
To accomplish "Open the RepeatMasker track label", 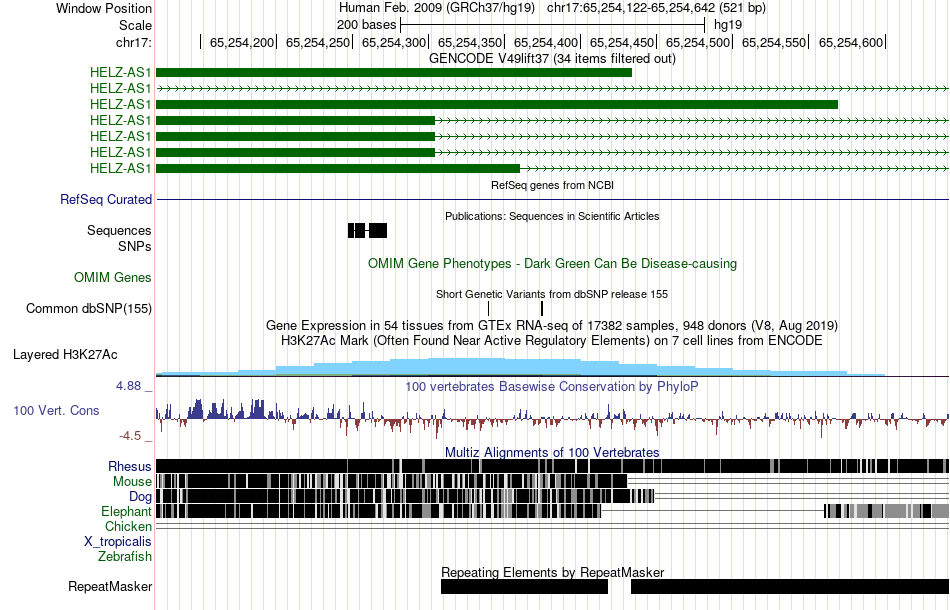I will 110,586.
